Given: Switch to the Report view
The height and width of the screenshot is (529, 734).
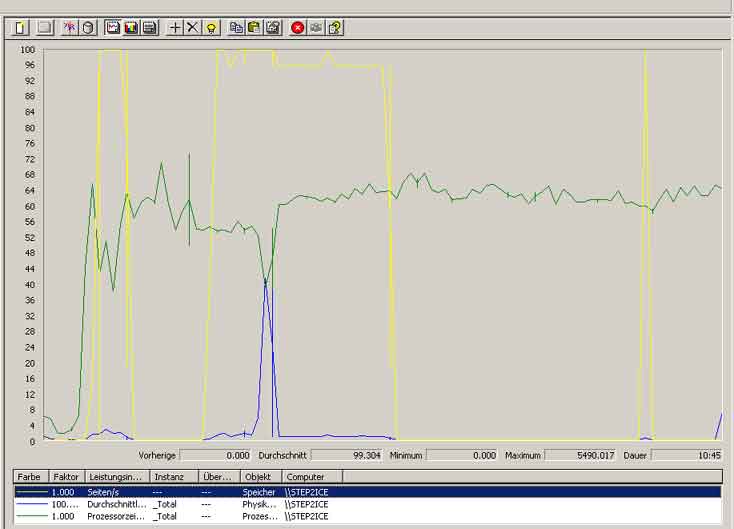Looking at the screenshot, I should pyautogui.click(x=149, y=28).
